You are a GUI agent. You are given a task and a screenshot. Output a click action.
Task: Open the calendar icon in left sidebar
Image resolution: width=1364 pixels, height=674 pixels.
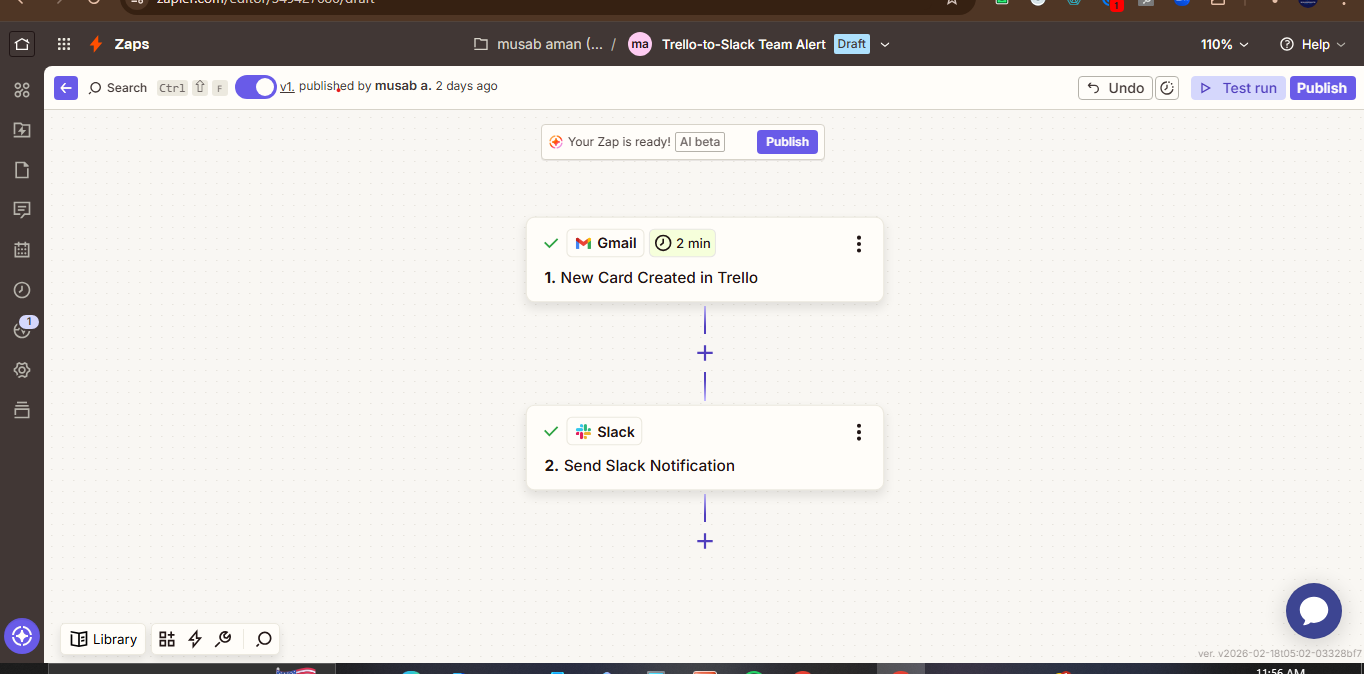pos(22,250)
